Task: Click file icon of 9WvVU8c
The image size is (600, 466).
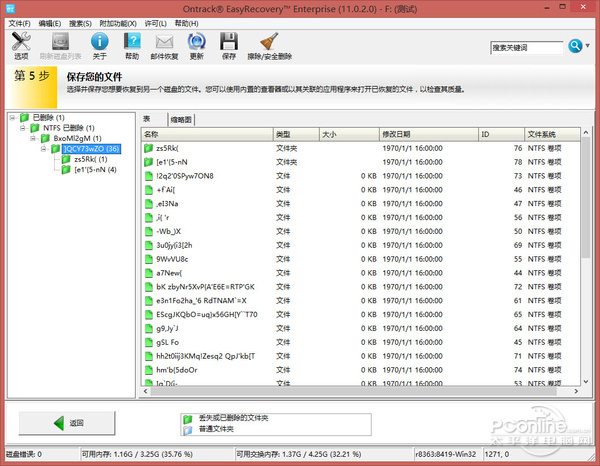Action: coord(149,259)
